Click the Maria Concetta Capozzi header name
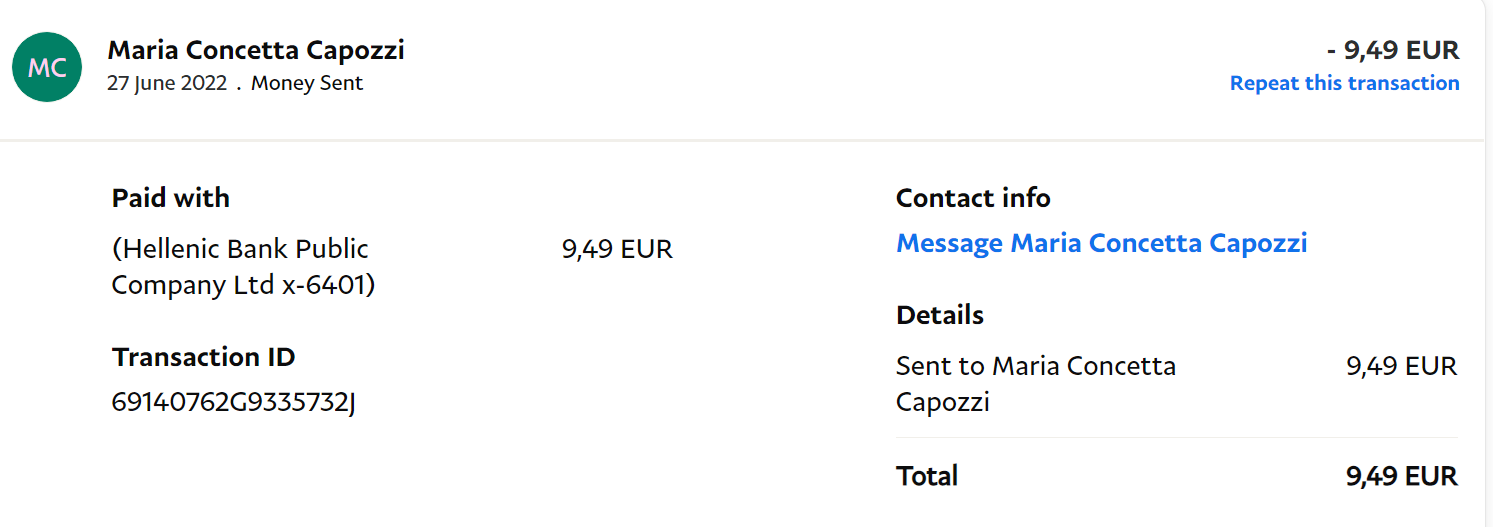The width and height of the screenshot is (1493, 527). click(256, 50)
